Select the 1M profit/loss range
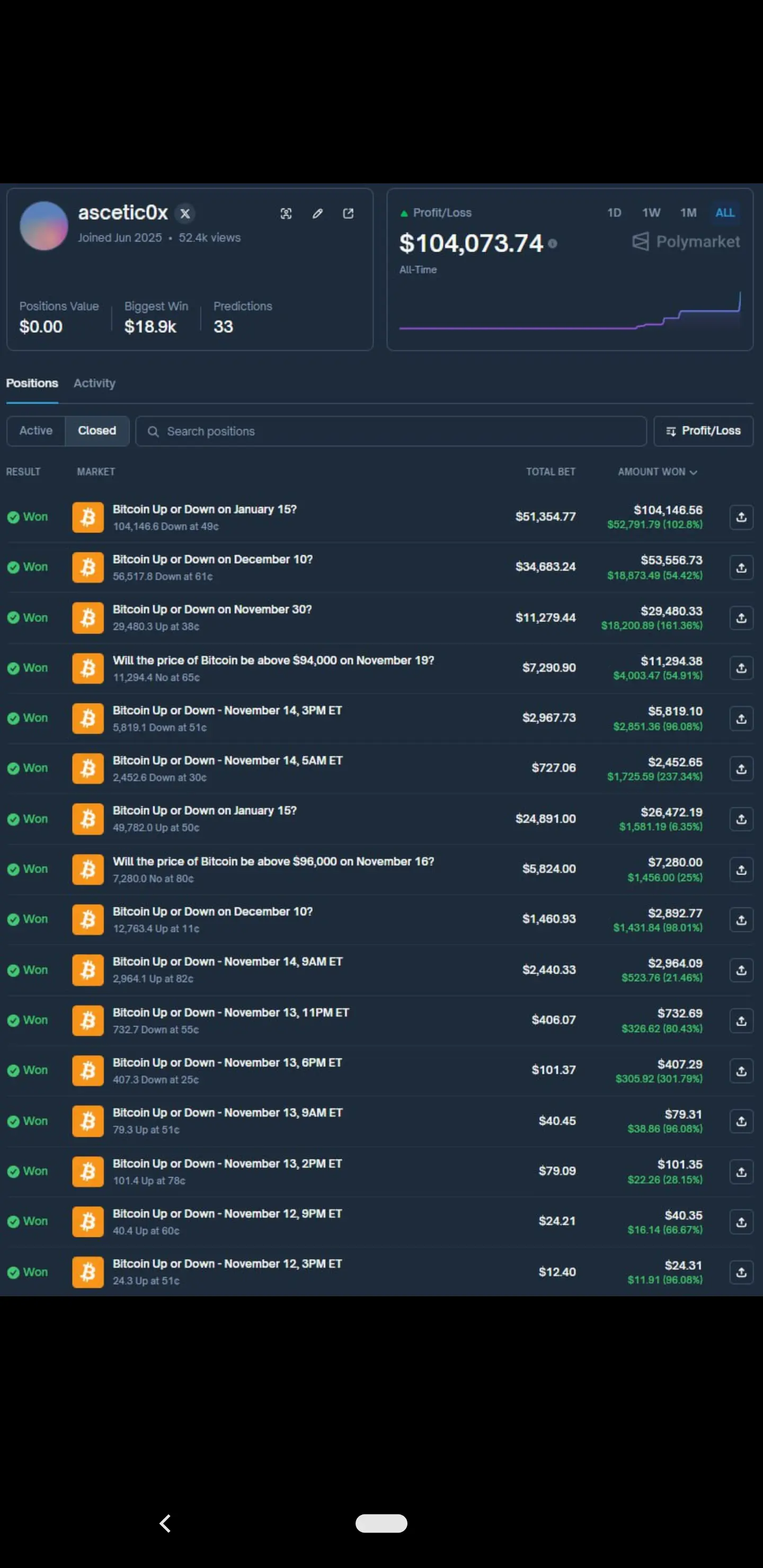The image size is (763, 1568). [x=688, y=212]
